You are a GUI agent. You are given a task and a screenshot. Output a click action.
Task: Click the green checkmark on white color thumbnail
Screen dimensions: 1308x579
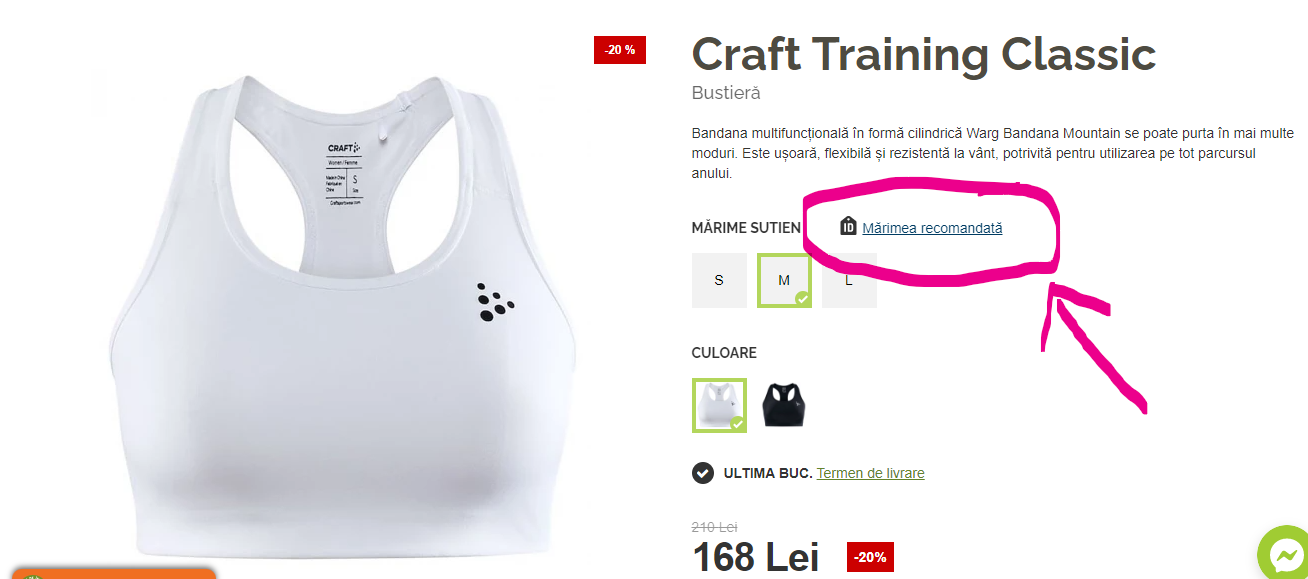click(x=737, y=423)
